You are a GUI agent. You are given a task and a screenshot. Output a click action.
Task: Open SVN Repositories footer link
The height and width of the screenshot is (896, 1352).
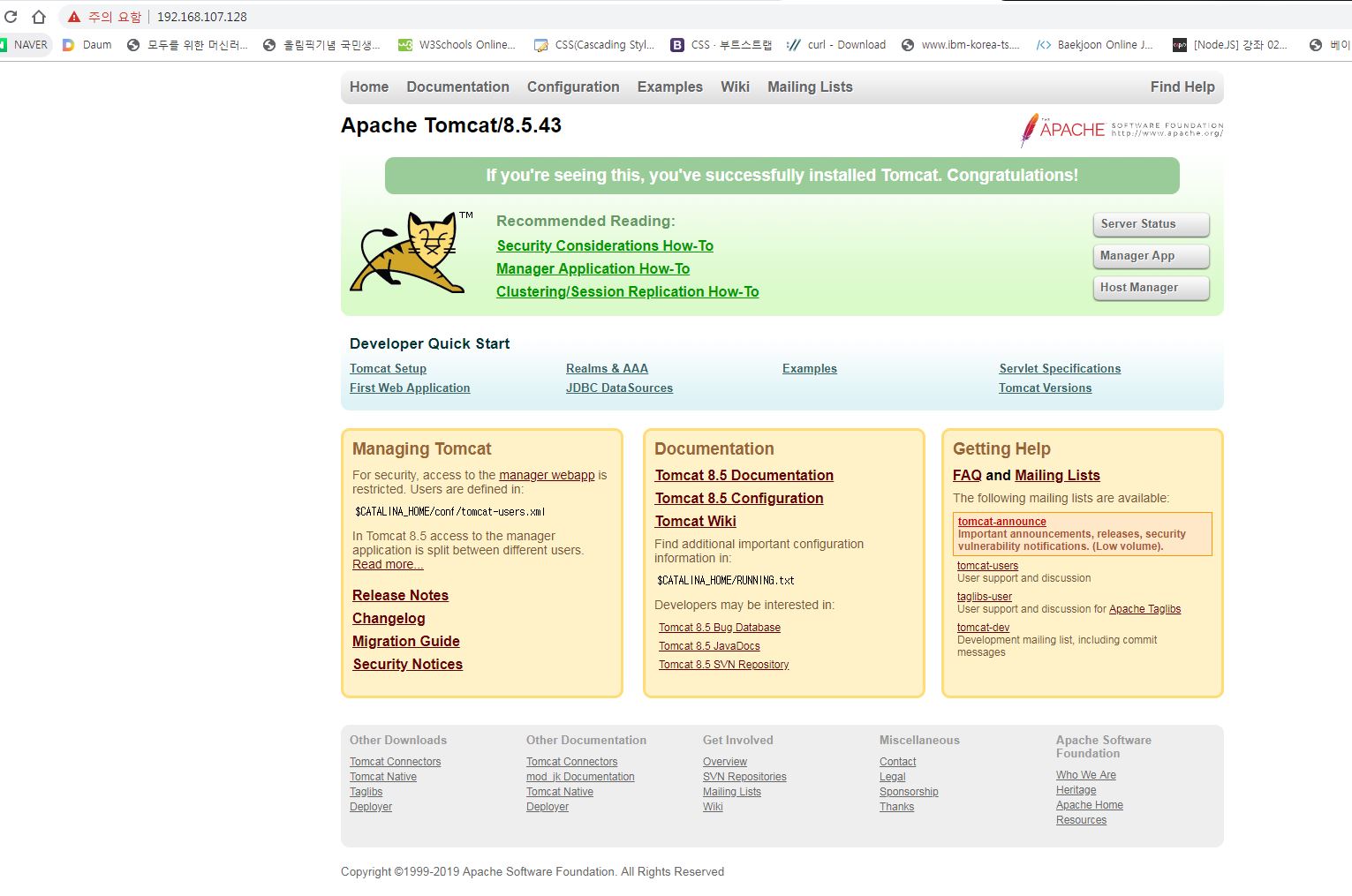point(744,777)
